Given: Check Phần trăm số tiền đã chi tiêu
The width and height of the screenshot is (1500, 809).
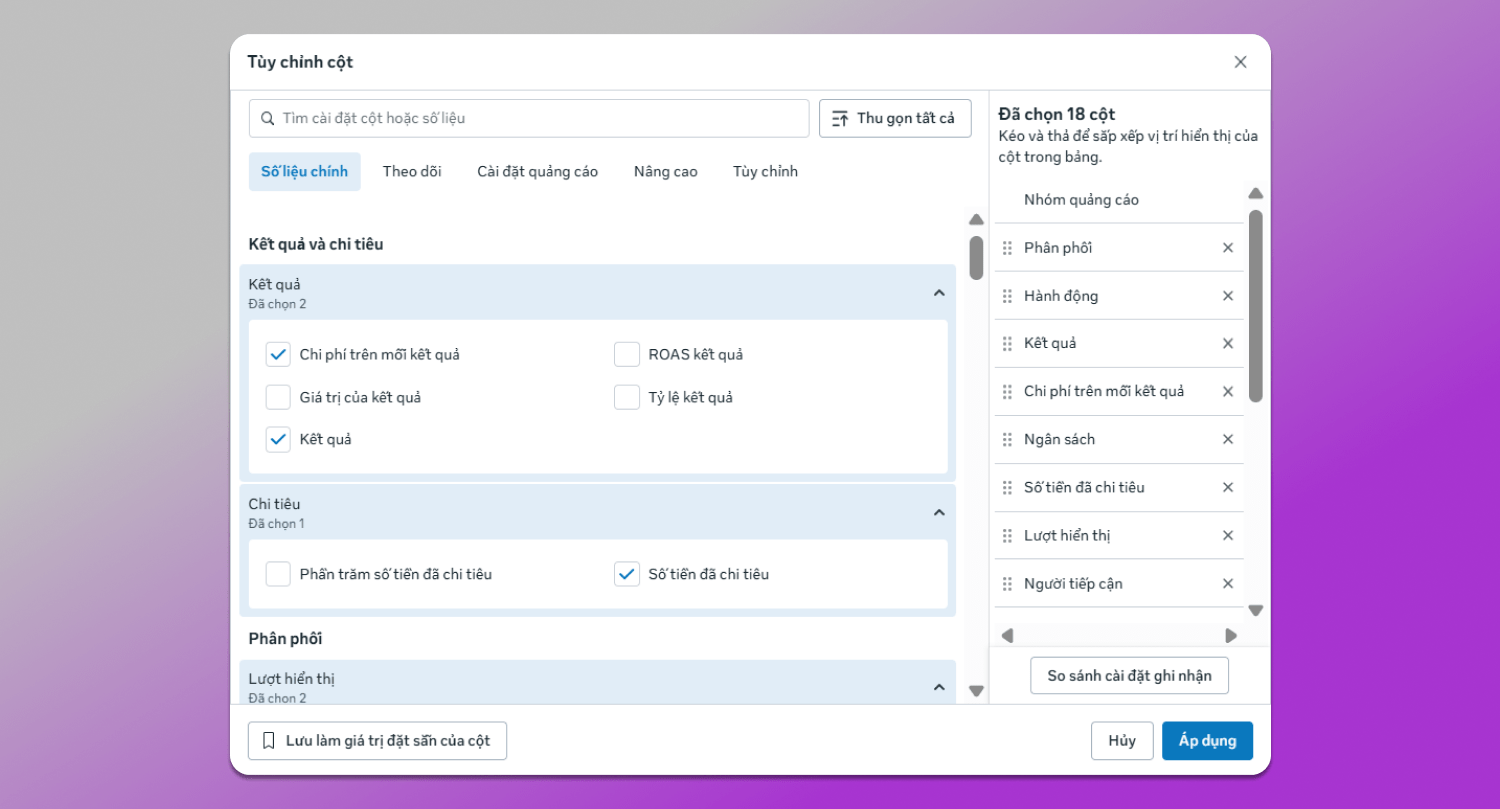Looking at the screenshot, I should click(x=278, y=574).
